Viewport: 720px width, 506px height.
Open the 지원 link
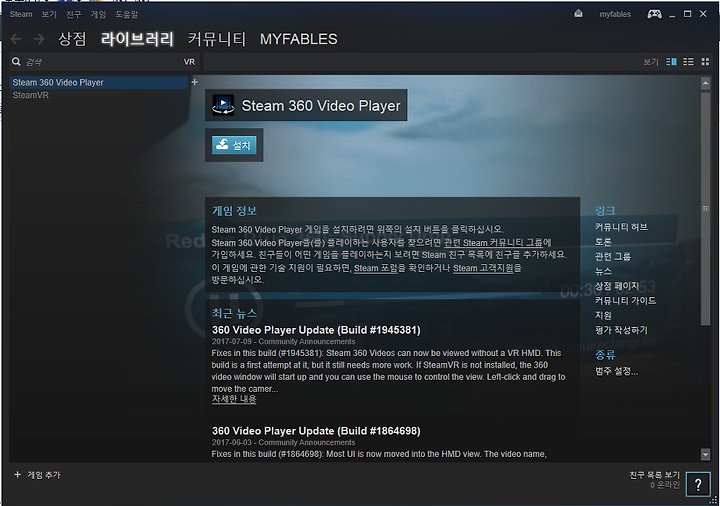point(603,315)
